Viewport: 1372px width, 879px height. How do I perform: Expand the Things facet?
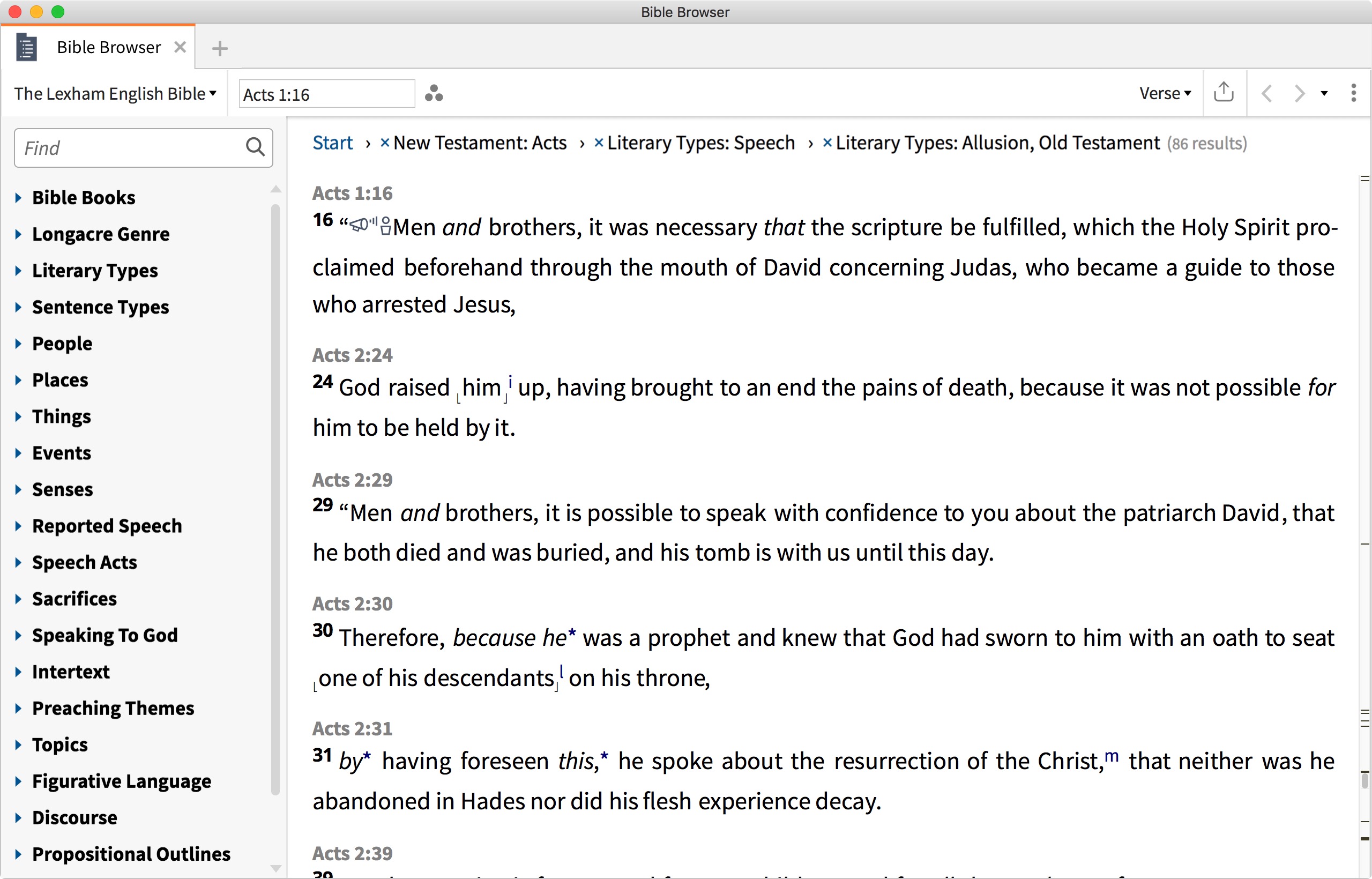[18, 416]
